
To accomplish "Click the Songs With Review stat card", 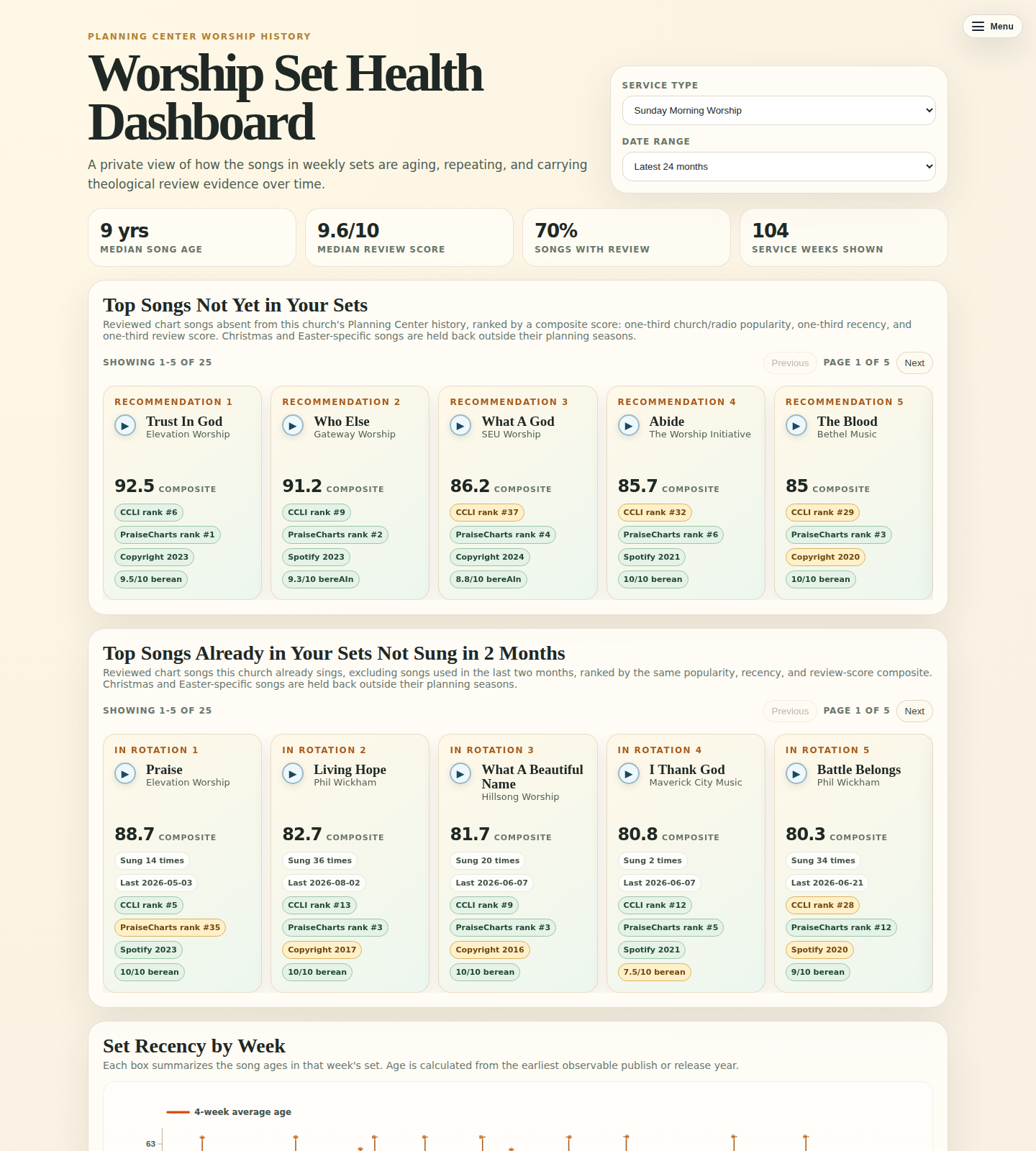I will [627, 238].
